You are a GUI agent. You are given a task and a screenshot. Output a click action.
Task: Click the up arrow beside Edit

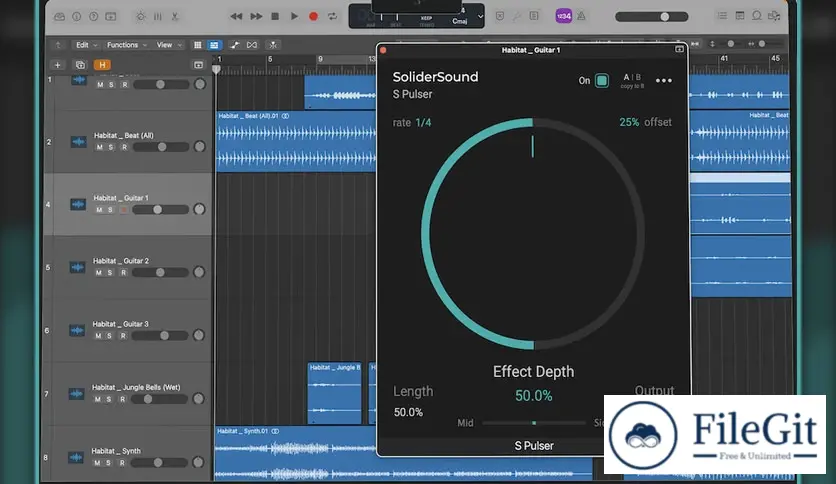[x=58, y=45]
